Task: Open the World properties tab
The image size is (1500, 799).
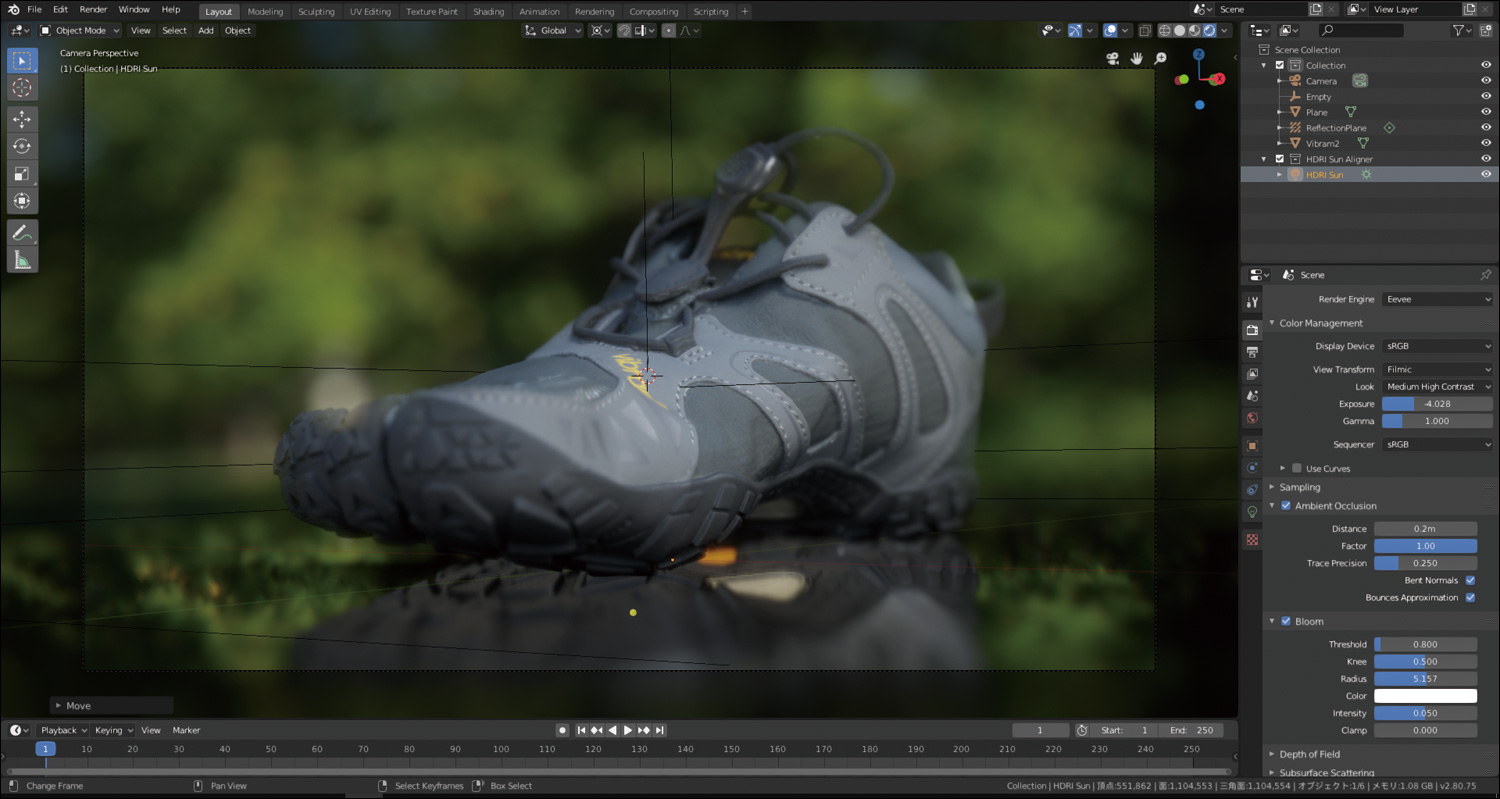Action: click(1252, 418)
